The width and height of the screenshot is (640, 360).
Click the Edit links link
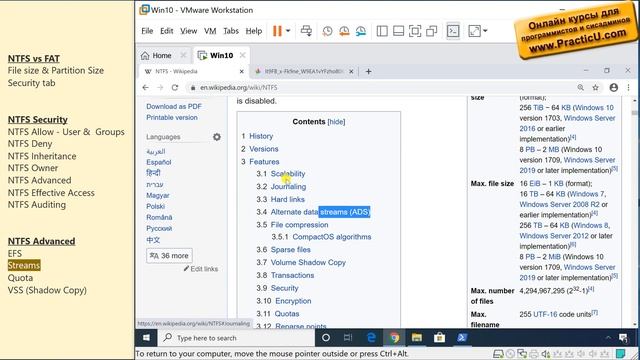pos(201,269)
